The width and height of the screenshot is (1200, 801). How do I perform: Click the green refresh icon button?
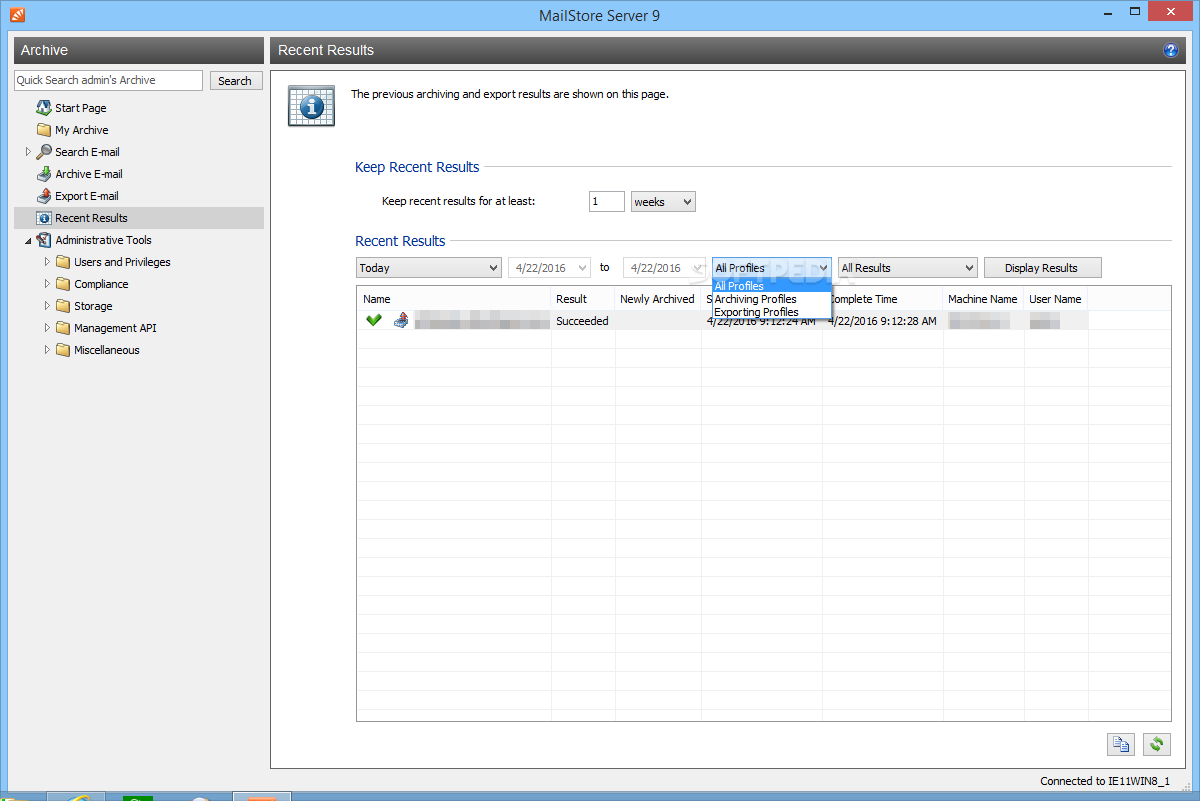point(1157,744)
